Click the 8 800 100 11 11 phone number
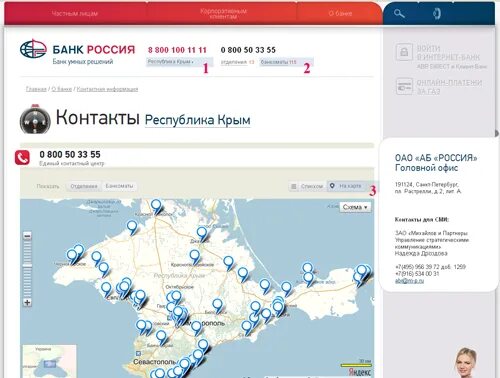The height and width of the screenshot is (378, 500). tap(177, 50)
